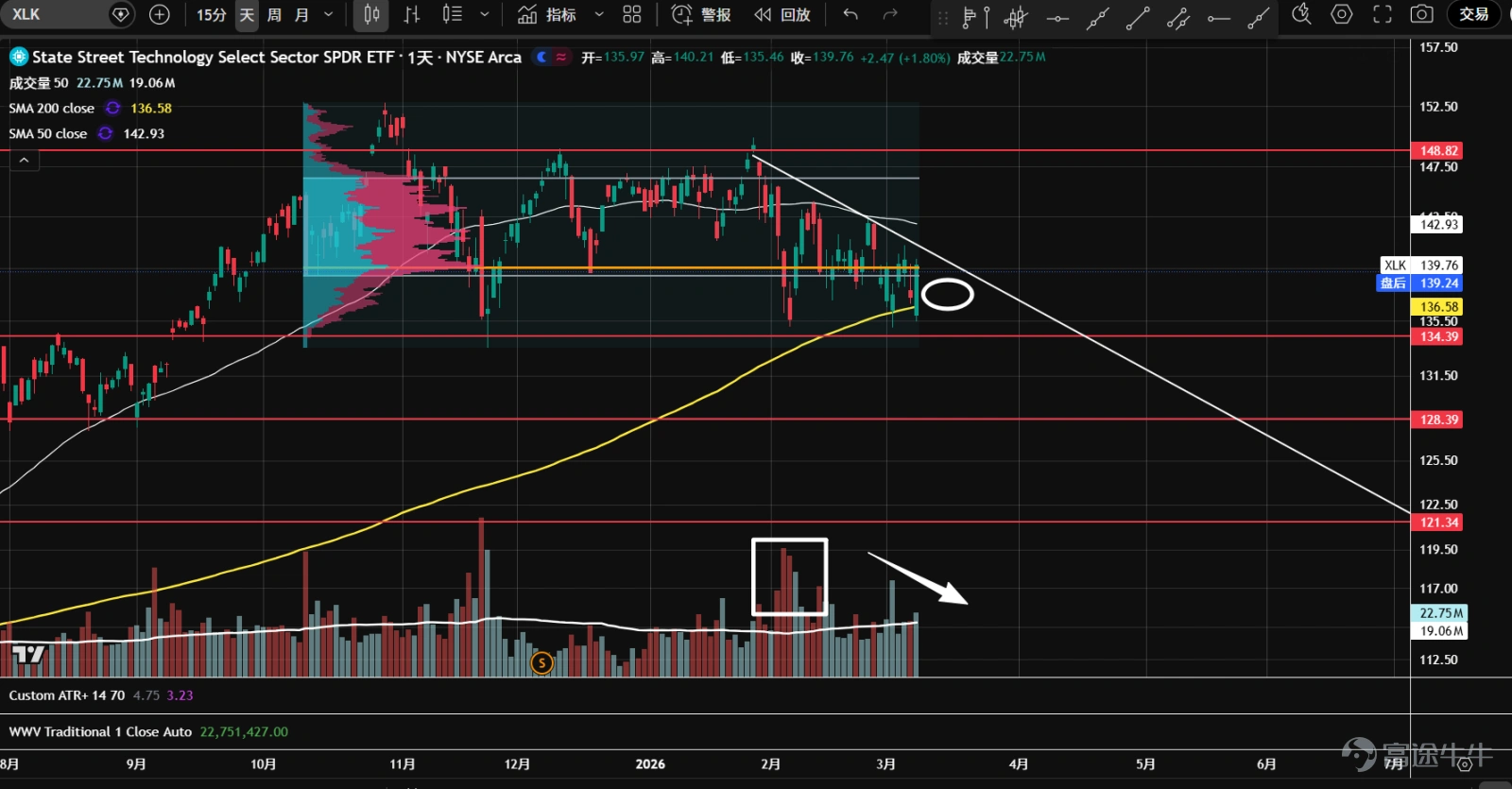The height and width of the screenshot is (789, 1512).
Task: Click the 148.82 red price label
Action: [x=1436, y=151]
